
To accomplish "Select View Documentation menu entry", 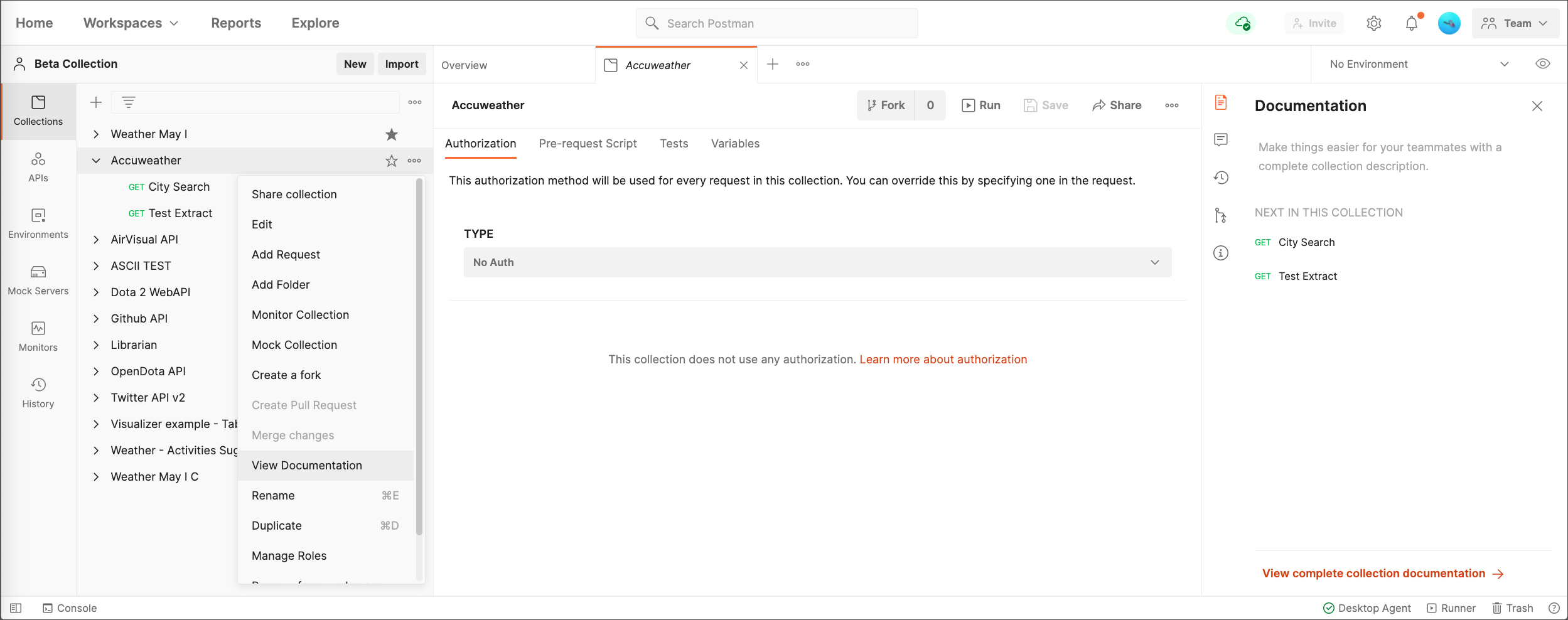I will [326, 466].
